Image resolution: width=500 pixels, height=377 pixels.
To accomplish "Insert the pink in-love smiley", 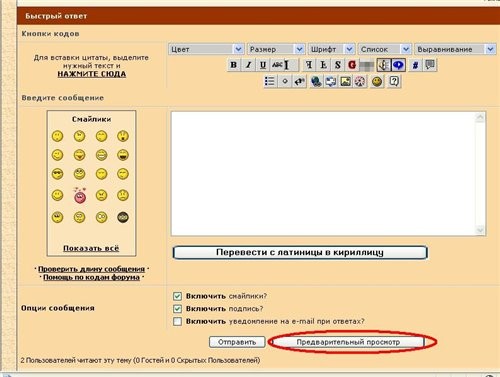I will 80,195.
